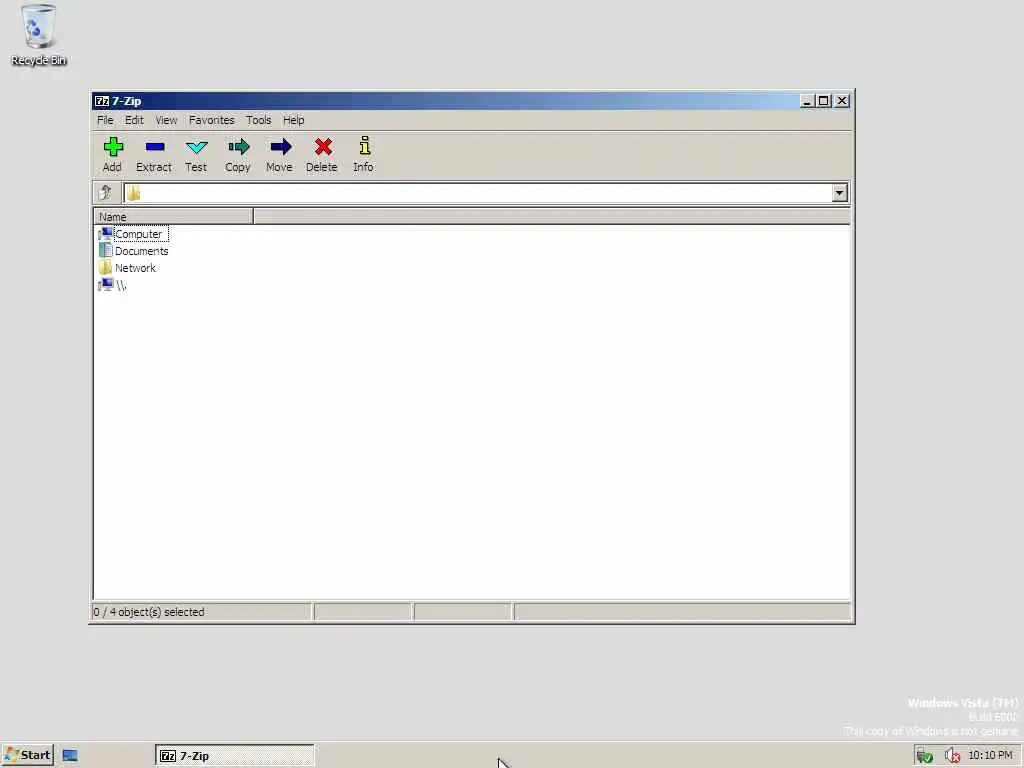This screenshot has width=1024, height=768.
Task: Click the 10:10 PM clock
Action: 990,755
